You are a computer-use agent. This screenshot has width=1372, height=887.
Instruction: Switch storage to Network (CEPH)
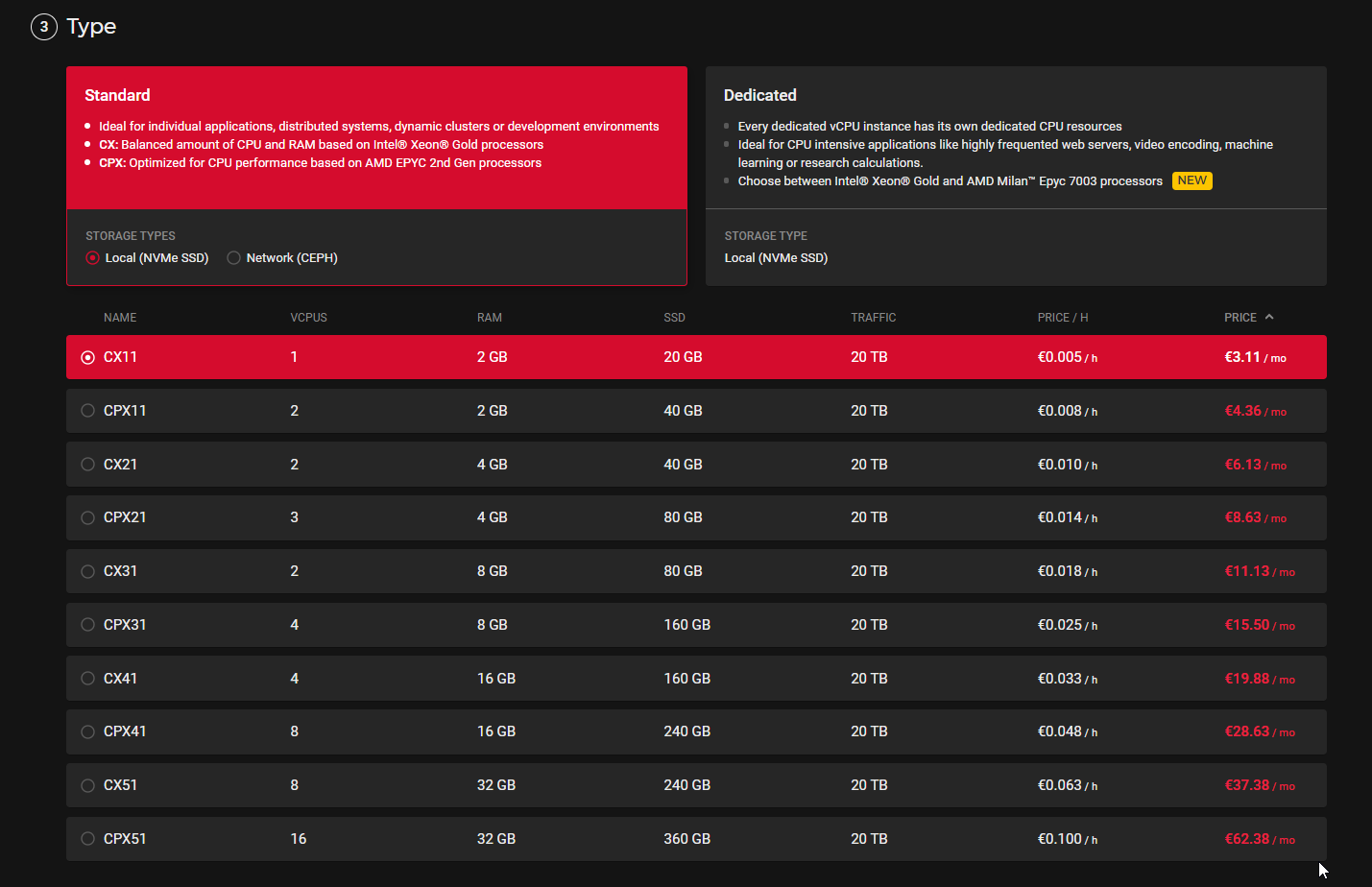[x=233, y=258]
